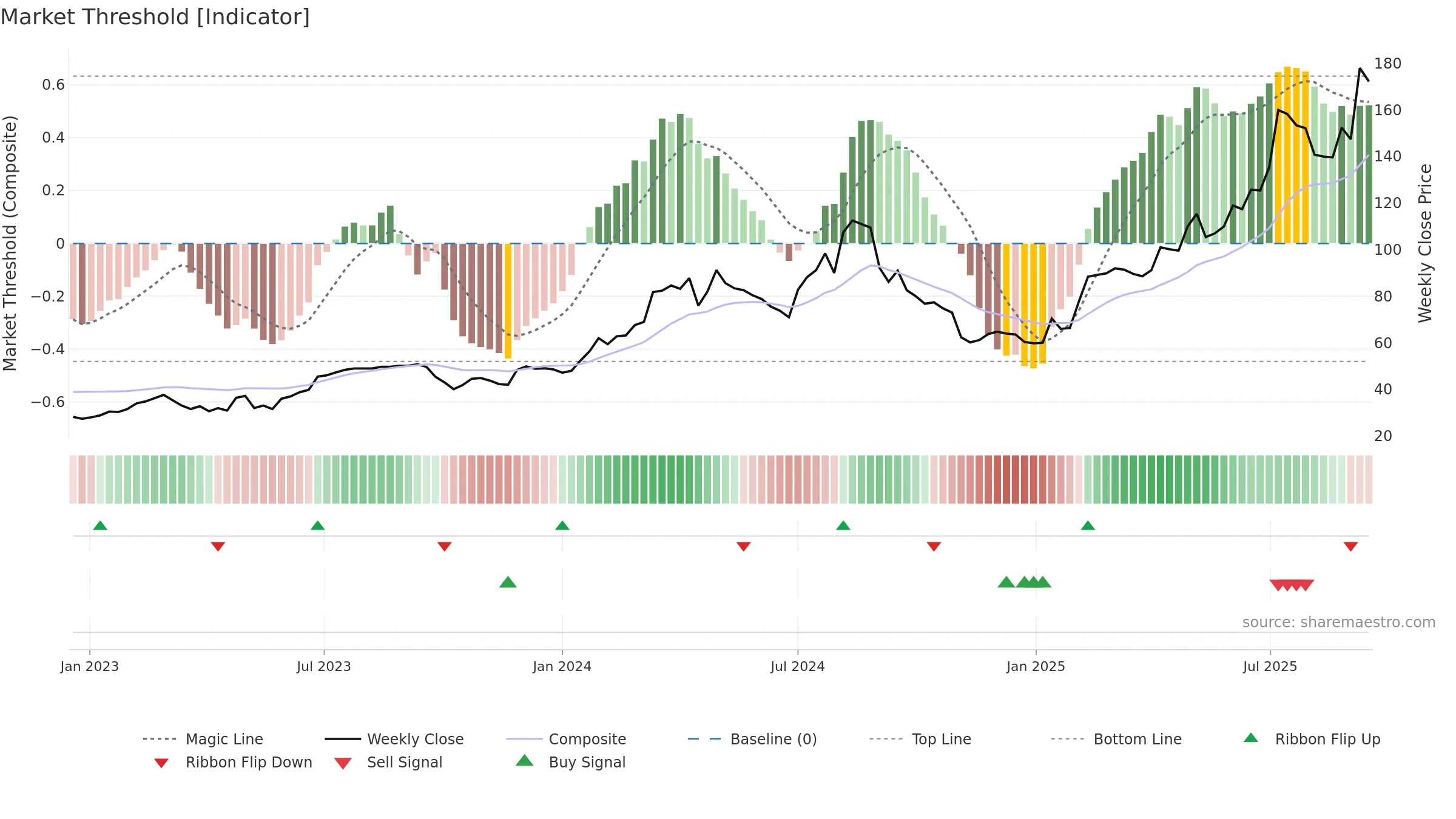Click the −0.4 left axis tick label
1456x819 pixels.
click(x=48, y=349)
